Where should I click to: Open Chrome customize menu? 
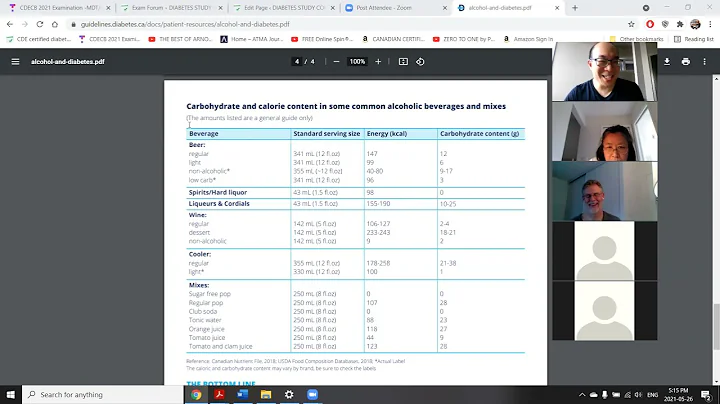[x=710, y=24]
